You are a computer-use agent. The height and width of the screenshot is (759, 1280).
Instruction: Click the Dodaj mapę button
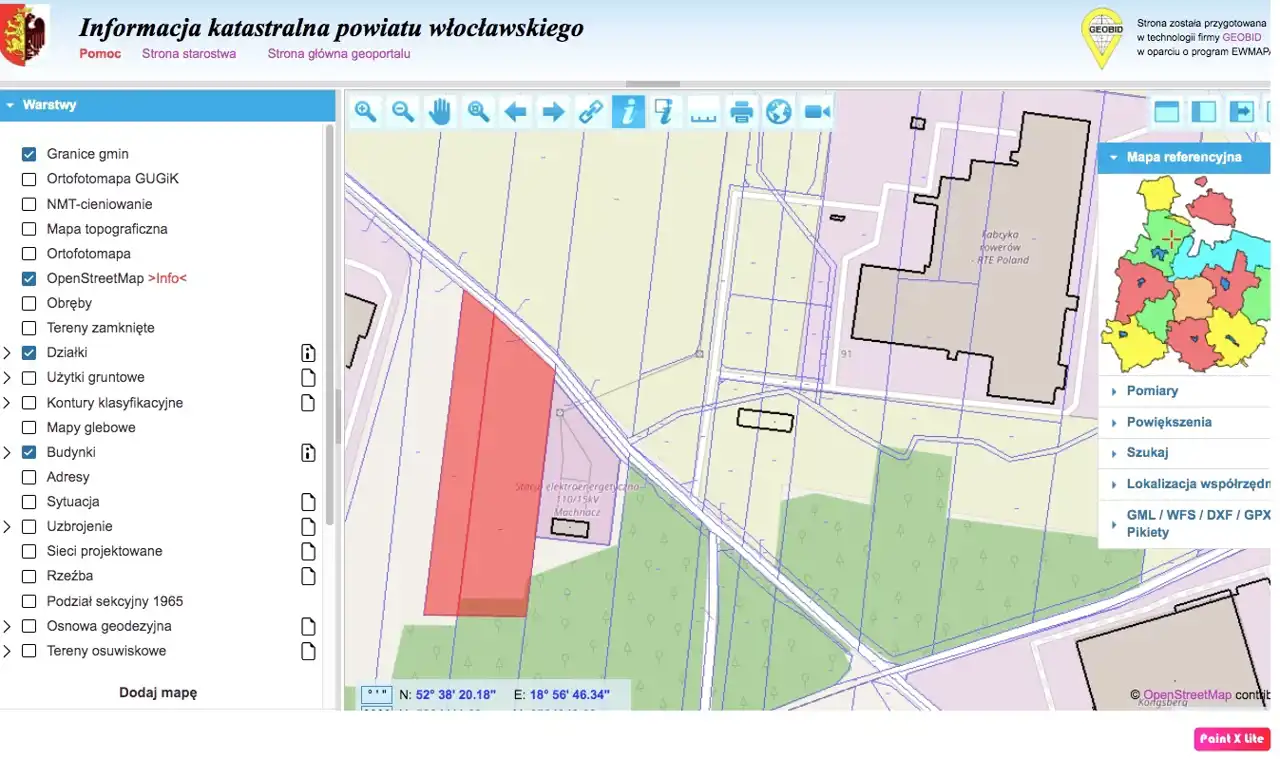tap(158, 692)
